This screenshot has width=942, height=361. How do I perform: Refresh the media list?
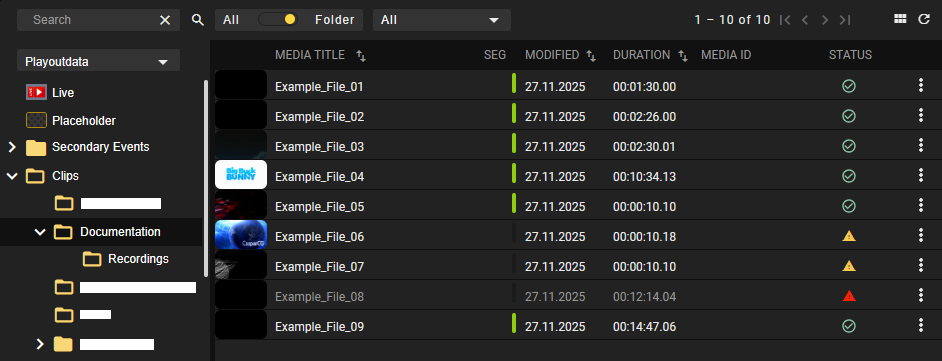click(924, 19)
